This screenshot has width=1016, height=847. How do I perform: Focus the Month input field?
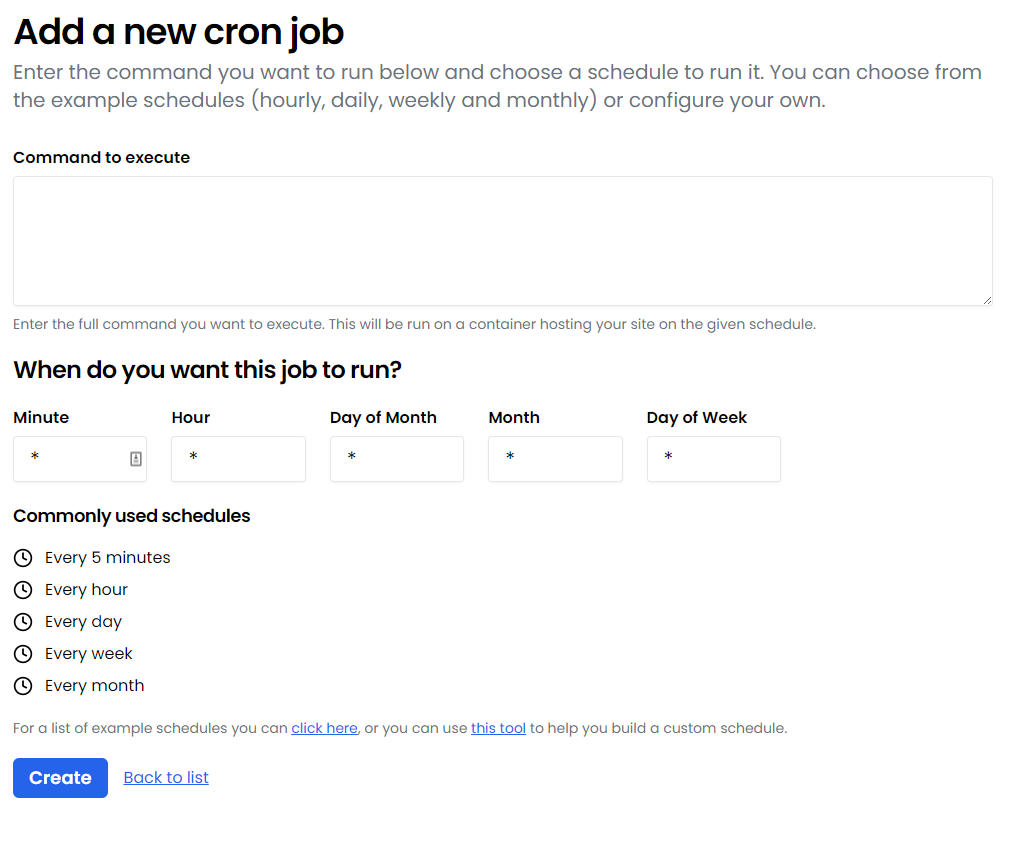(555, 459)
